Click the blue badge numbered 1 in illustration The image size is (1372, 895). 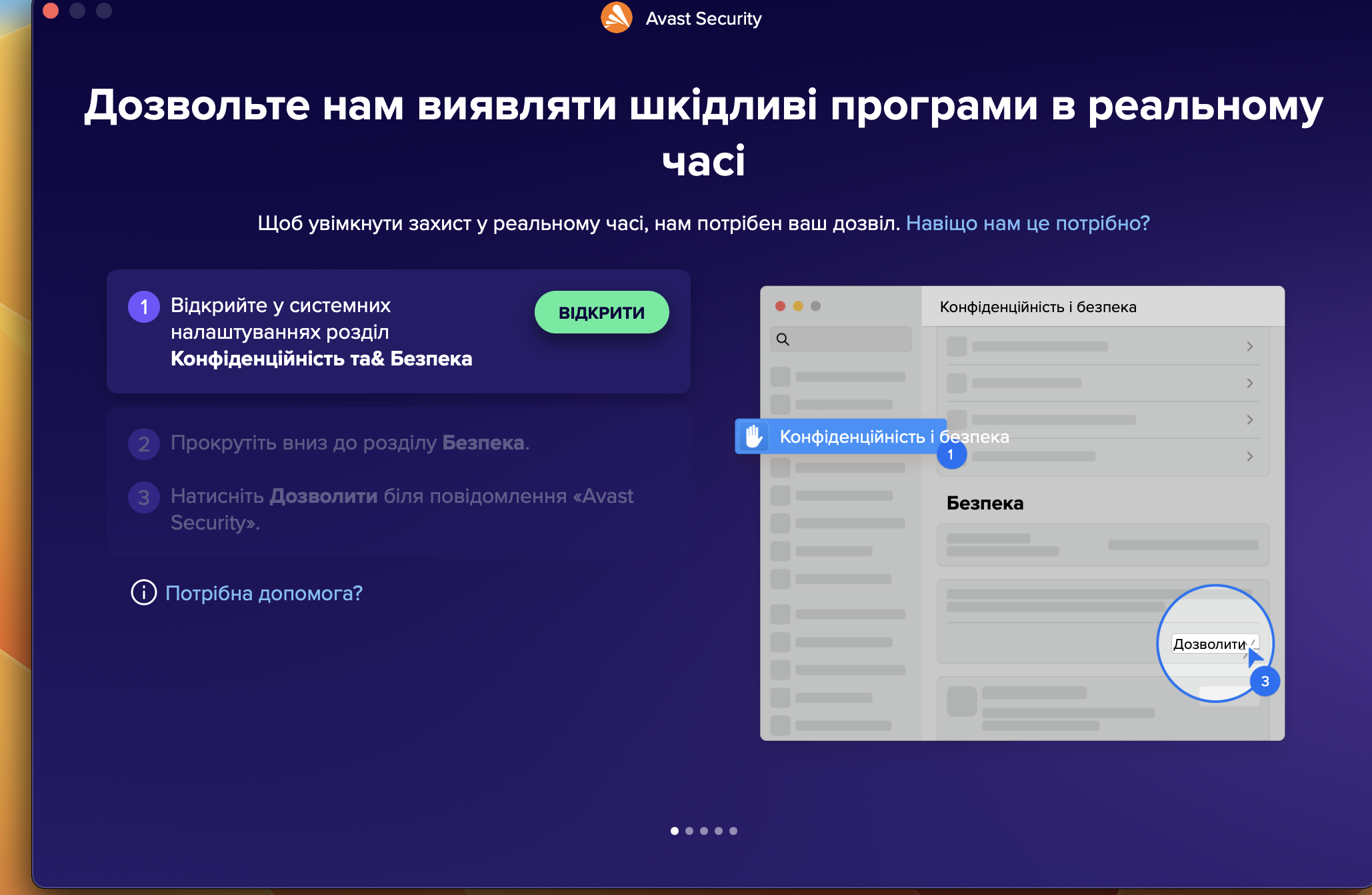(x=951, y=455)
